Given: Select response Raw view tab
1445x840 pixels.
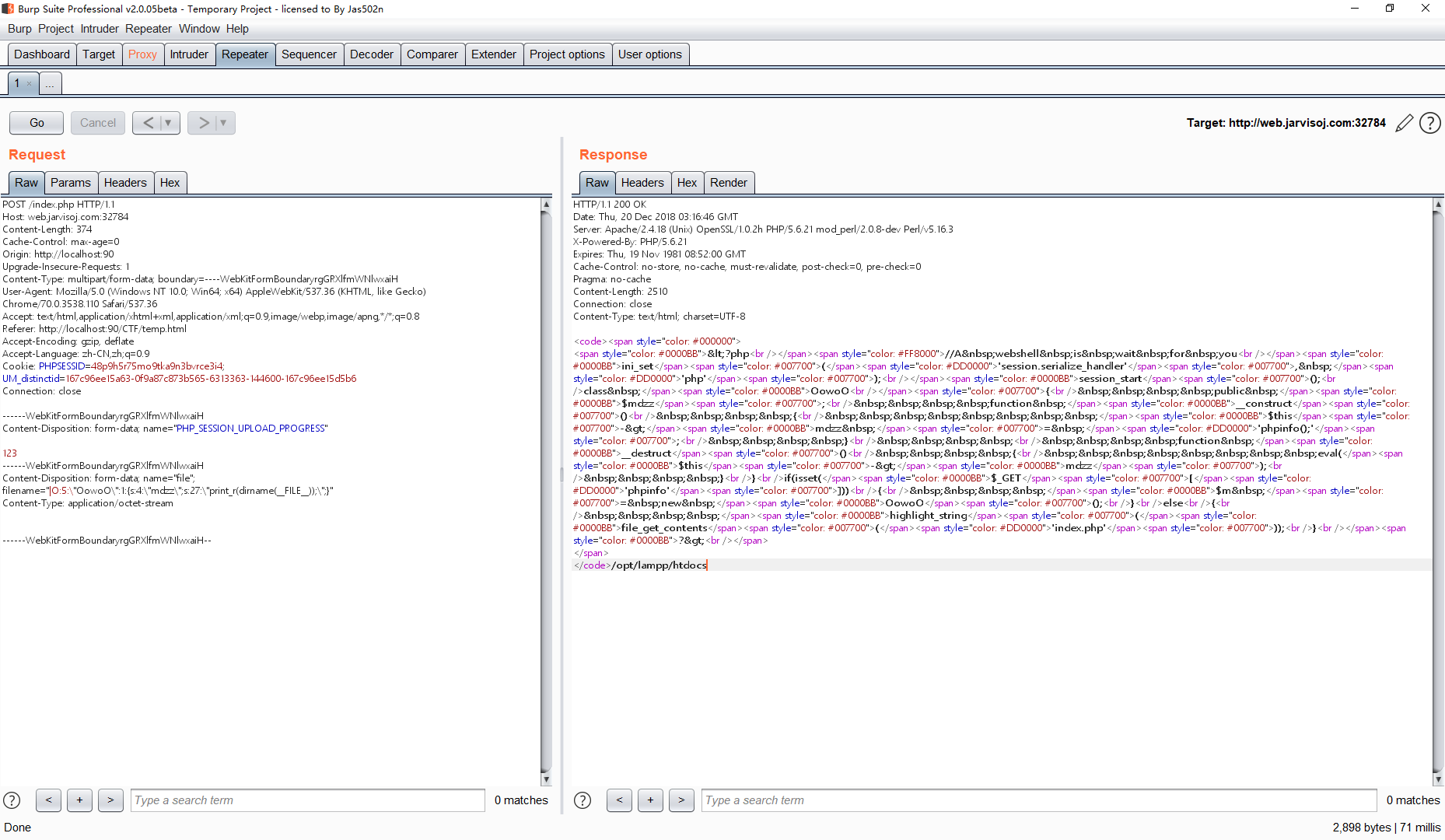Looking at the screenshot, I should point(597,183).
